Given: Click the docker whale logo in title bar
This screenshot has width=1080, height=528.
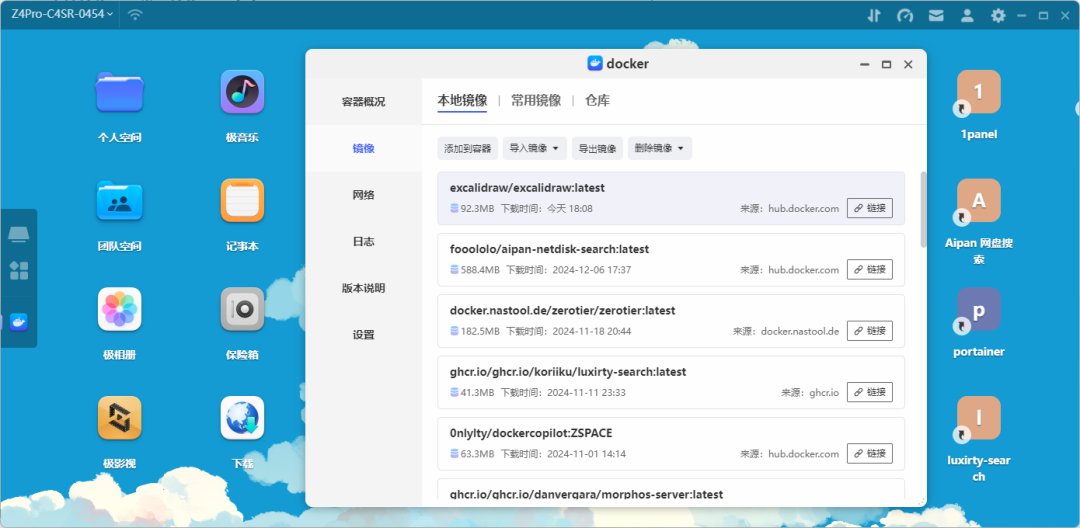Looking at the screenshot, I should 595,64.
